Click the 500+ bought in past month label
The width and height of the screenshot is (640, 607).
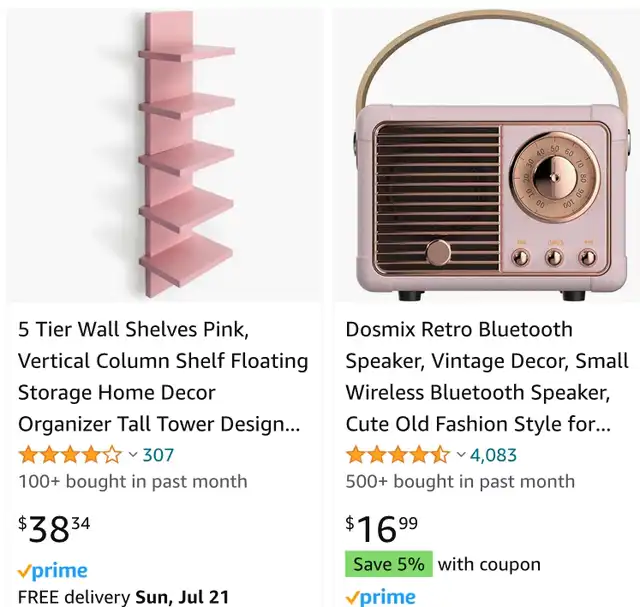[x=460, y=482]
